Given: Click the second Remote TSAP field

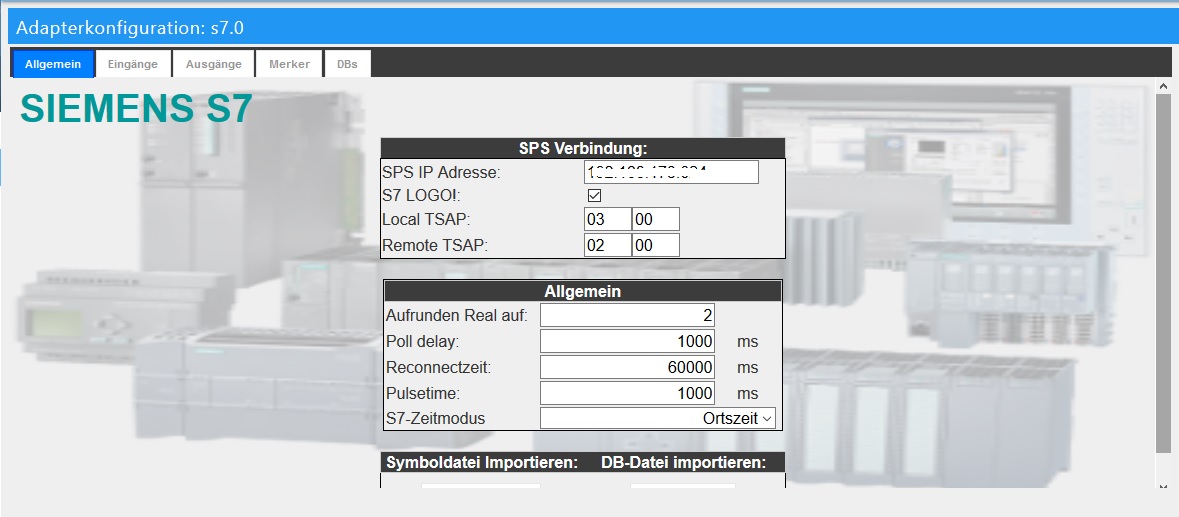Looking at the screenshot, I should tap(656, 245).
